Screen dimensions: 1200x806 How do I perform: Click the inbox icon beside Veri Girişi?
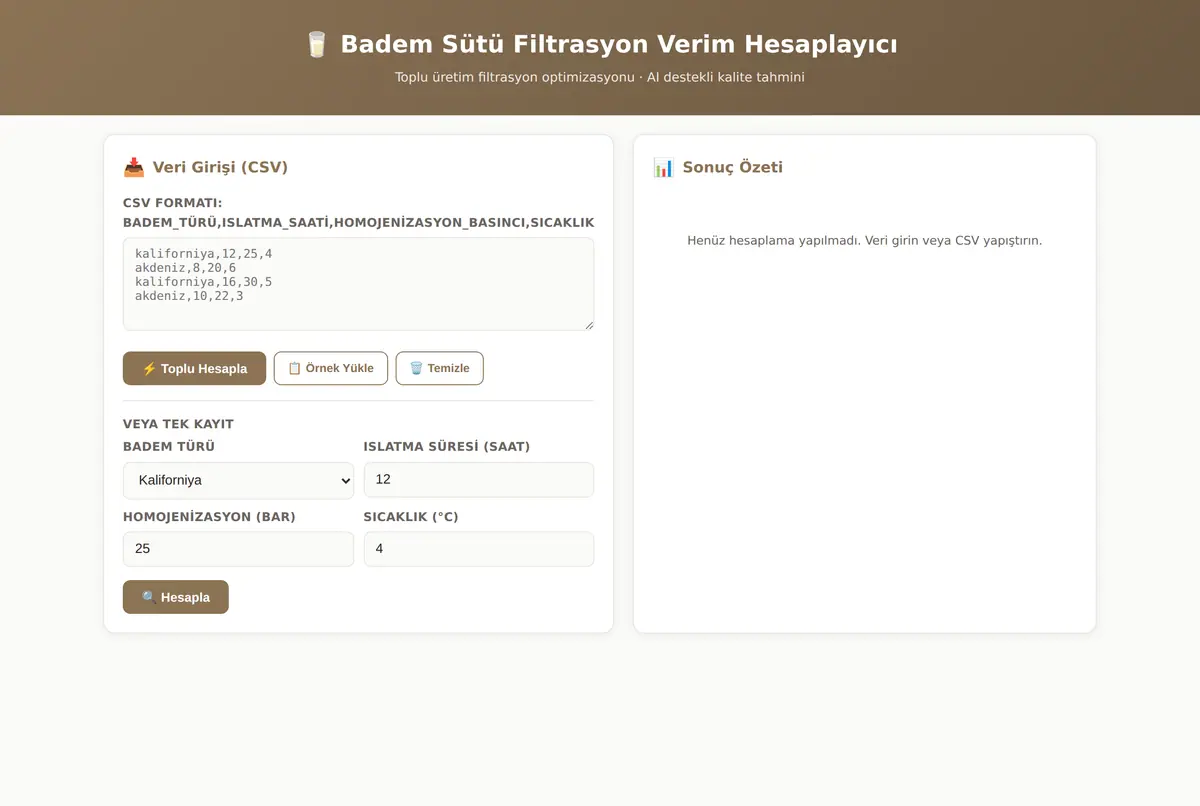(x=134, y=167)
